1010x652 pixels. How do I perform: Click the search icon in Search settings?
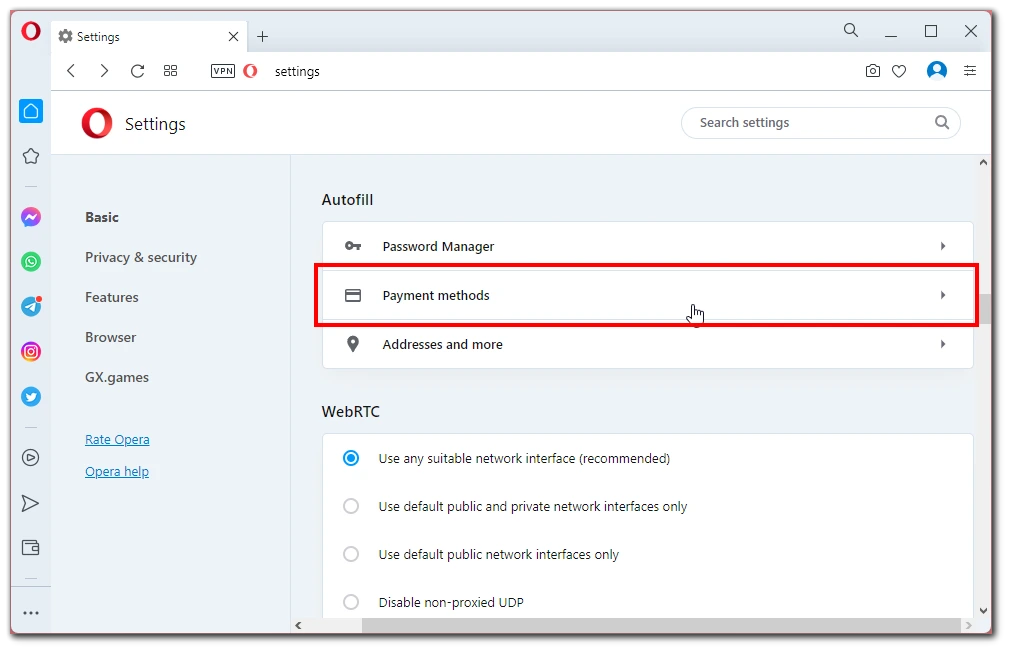tap(942, 122)
